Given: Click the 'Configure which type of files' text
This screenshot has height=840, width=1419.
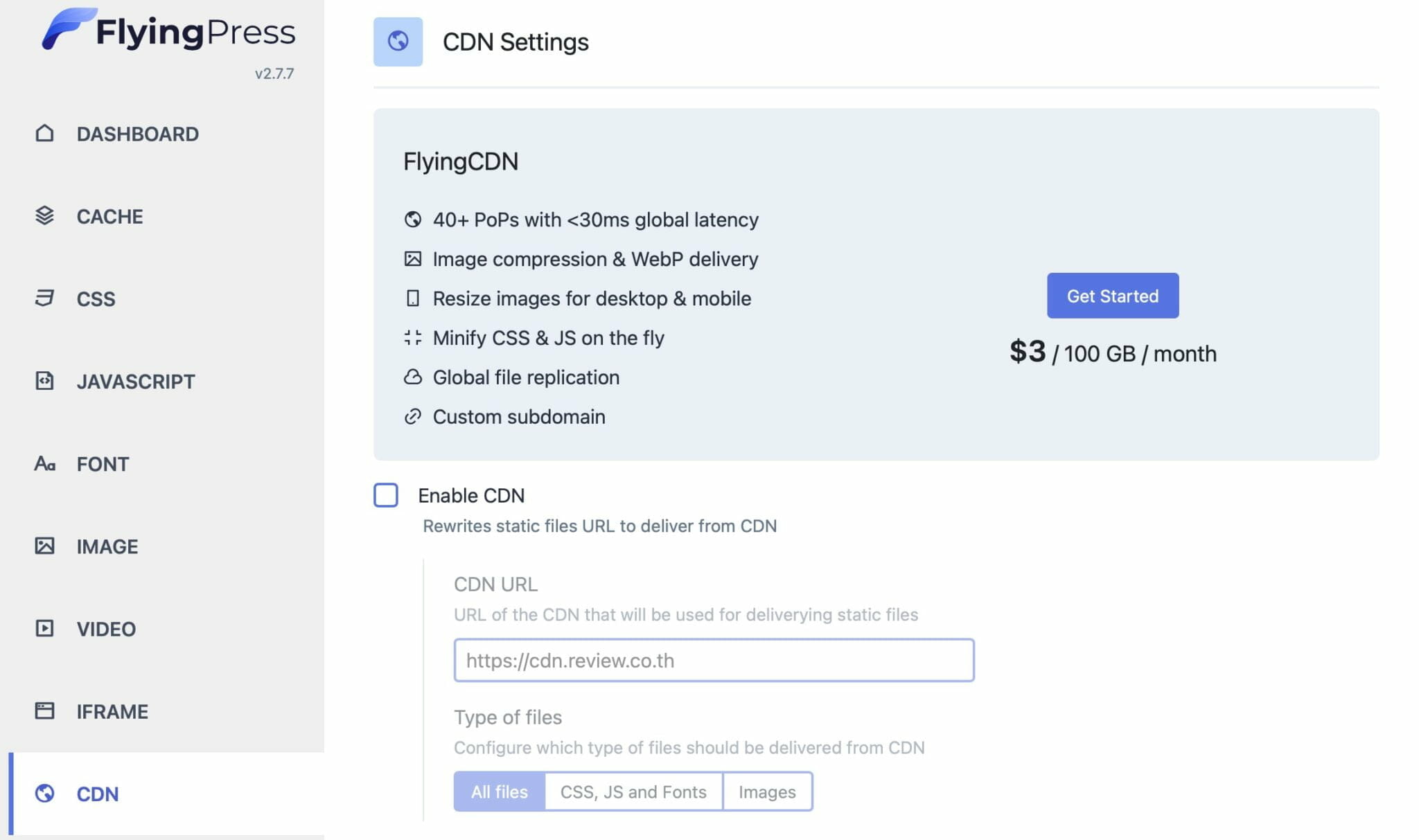Looking at the screenshot, I should click(x=689, y=747).
